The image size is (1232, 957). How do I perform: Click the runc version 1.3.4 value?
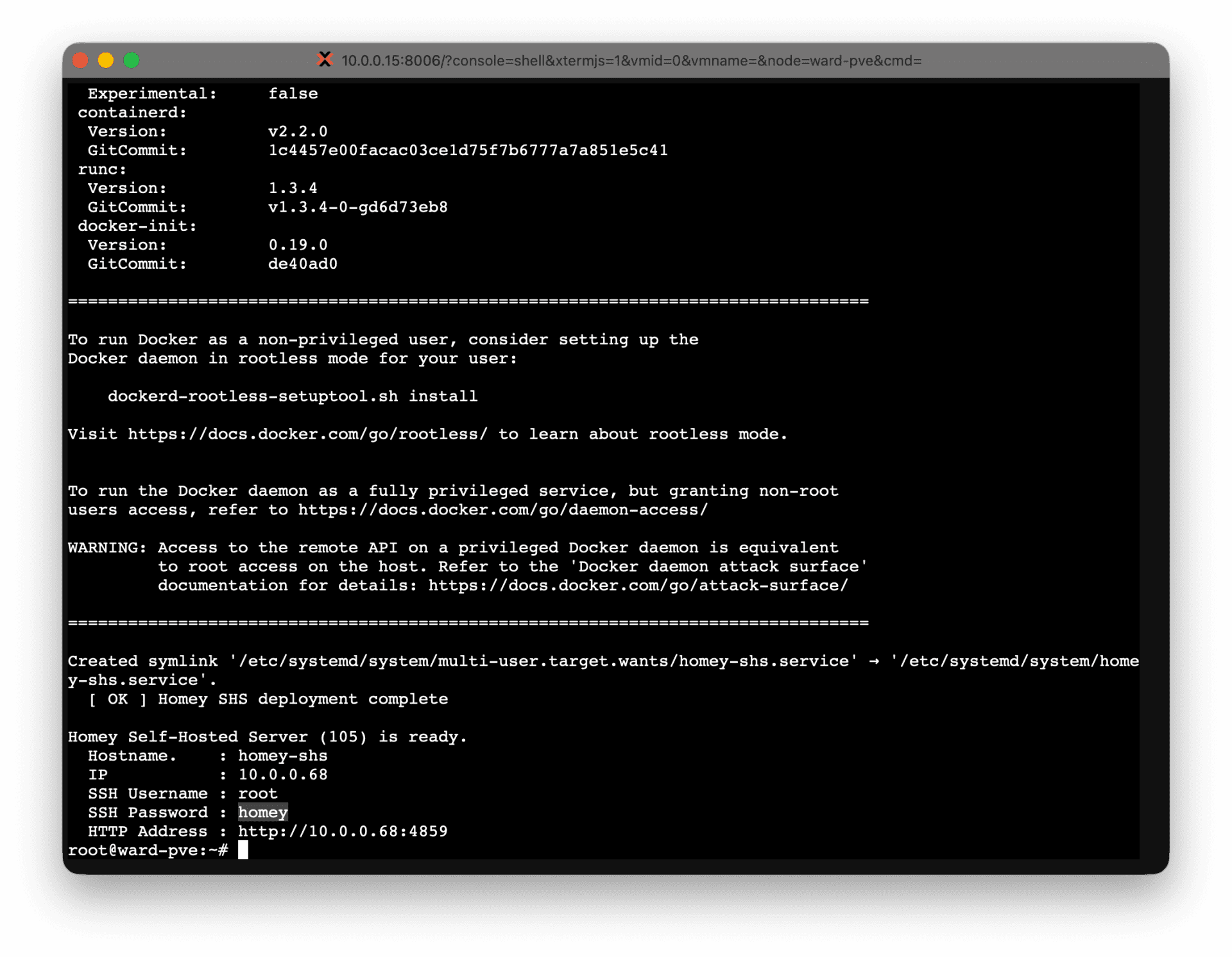293,188
